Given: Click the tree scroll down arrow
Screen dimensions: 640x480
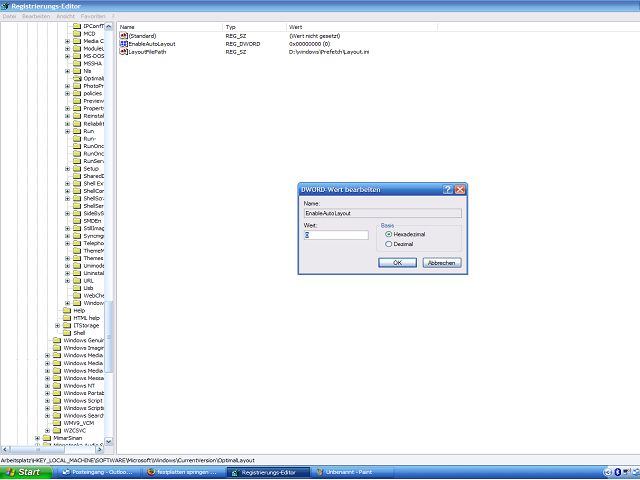Looking at the screenshot, I should [109, 441].
